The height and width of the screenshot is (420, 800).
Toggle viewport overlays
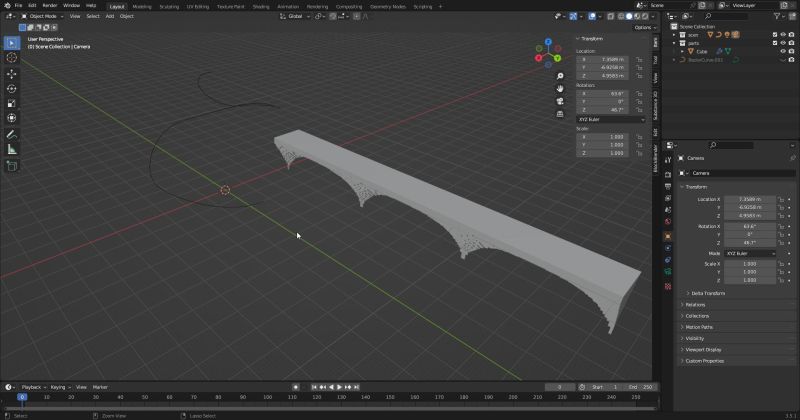592,16
